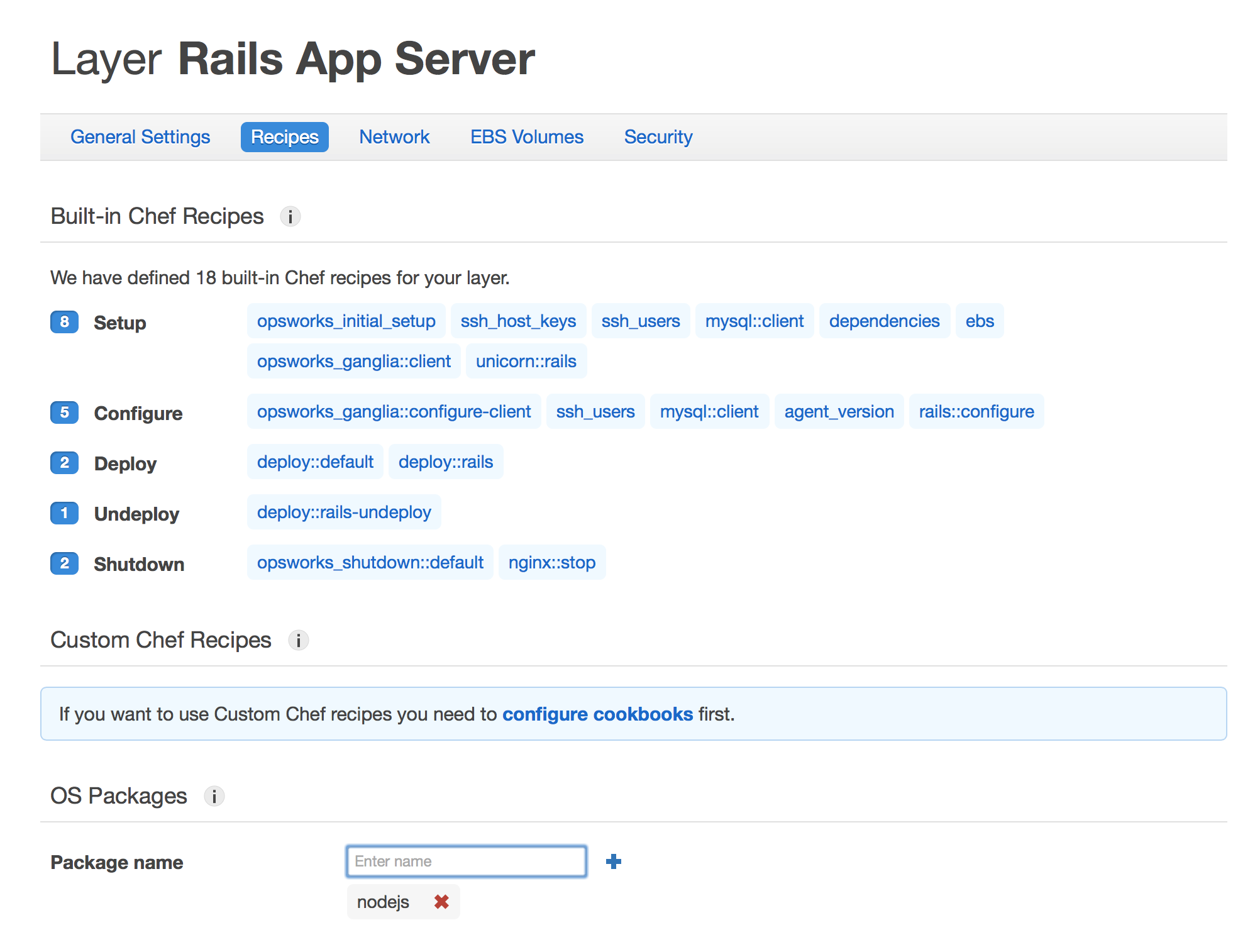Click the Deploy lifecycle event label
This screenshot has height=952, width=1255.
coord(125,463)
